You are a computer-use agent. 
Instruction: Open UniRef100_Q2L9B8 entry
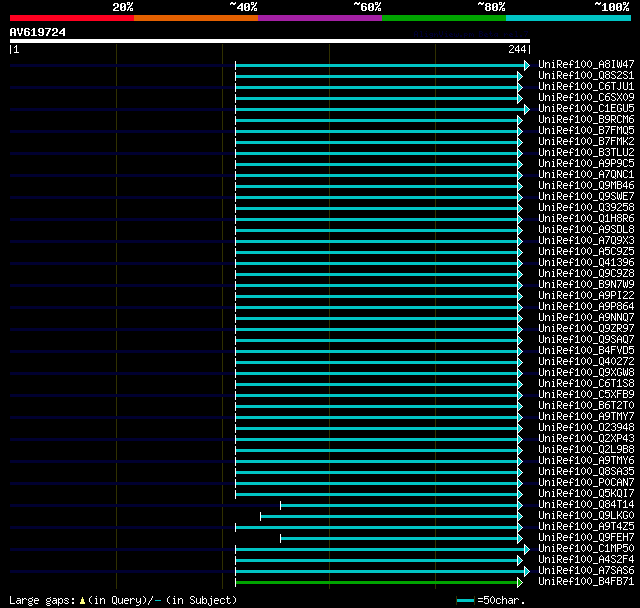pyautogui.click(x=586, y=450)
